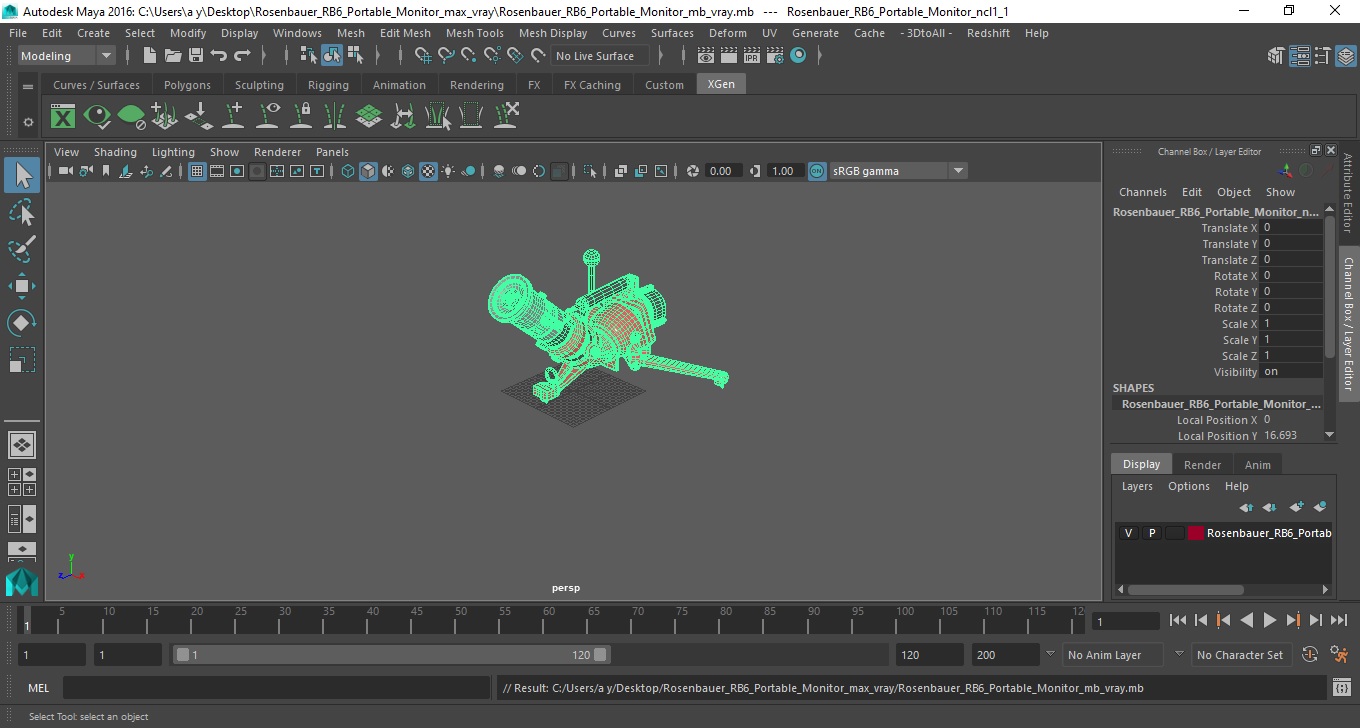Open the Render layer tab

1202,465
